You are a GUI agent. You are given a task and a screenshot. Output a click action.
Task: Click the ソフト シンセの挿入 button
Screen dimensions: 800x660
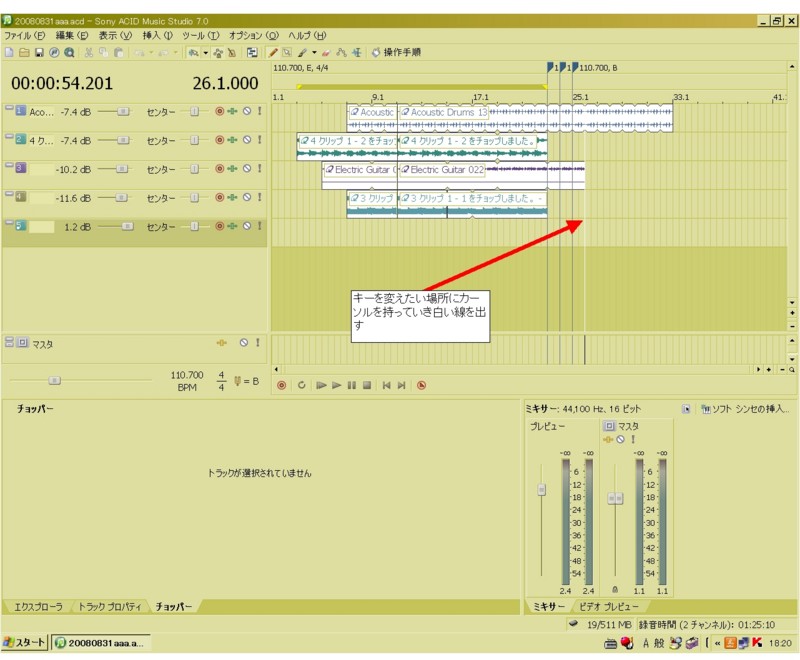pos(745,409)
